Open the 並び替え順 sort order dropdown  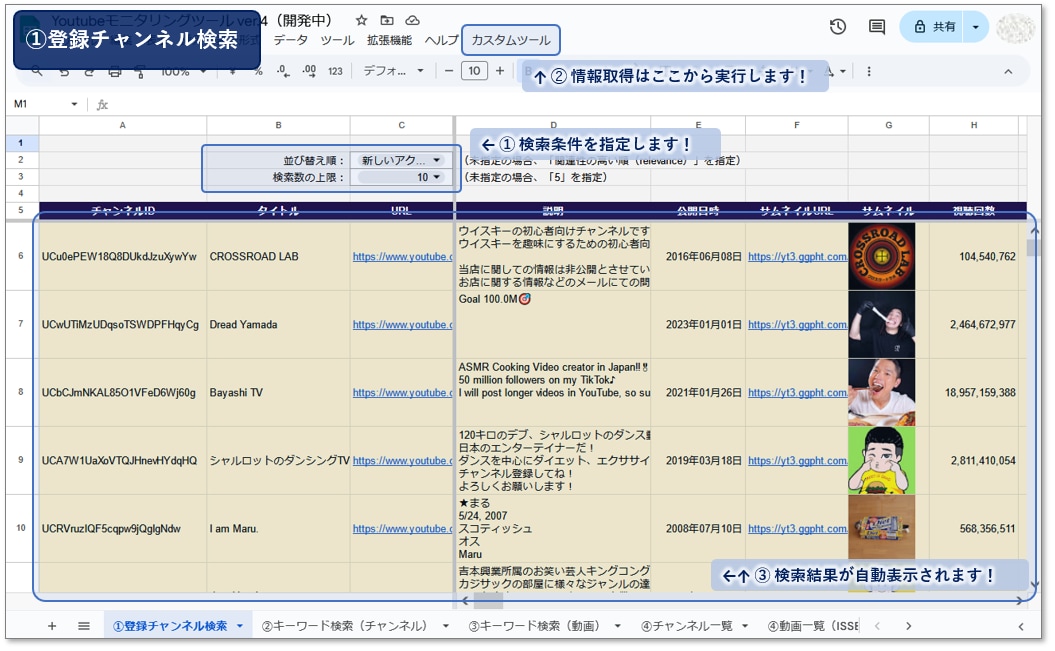[401, 160]
